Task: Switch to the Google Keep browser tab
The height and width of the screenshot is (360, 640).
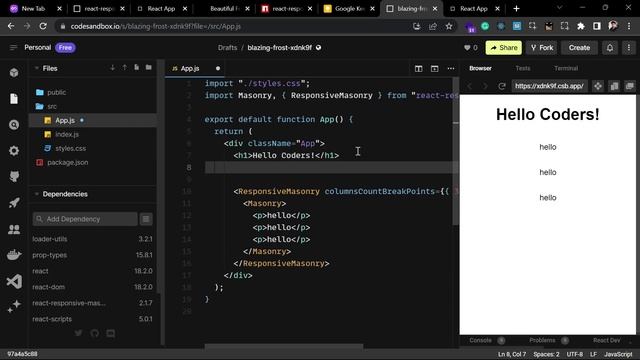Action: point(349,9)
